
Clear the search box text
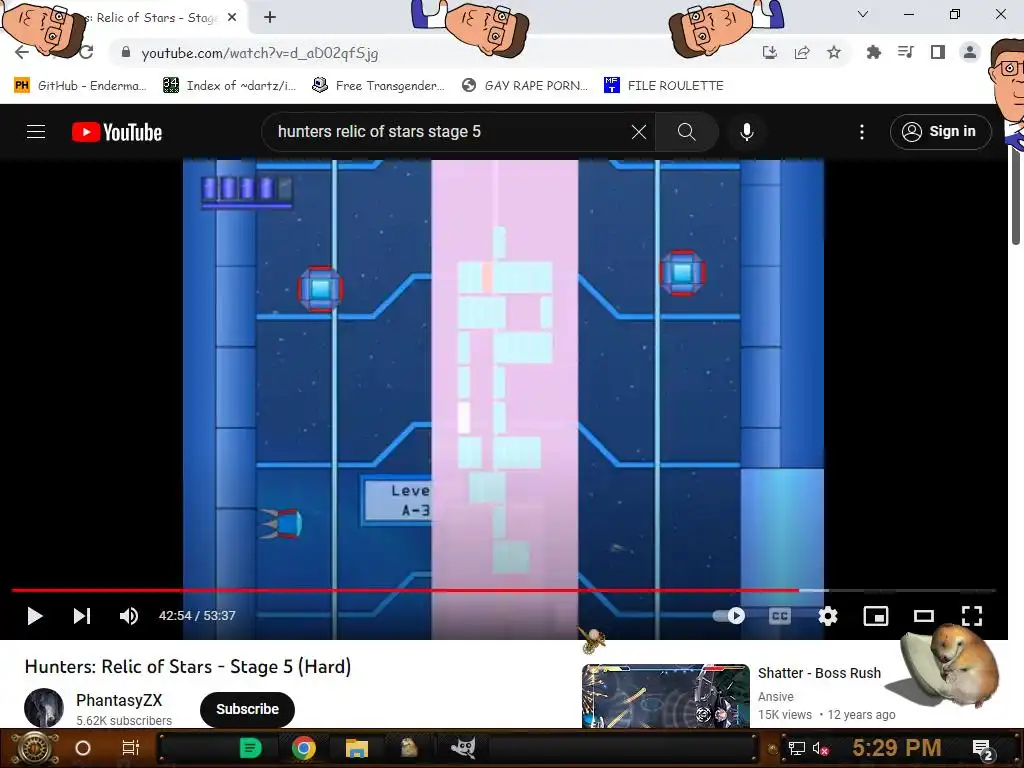click(x=639, y=132)
